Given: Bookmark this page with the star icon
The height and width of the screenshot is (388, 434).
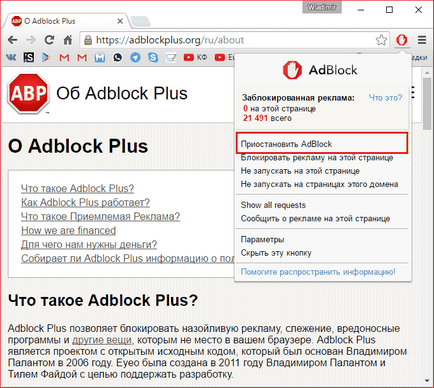Looking at the screenshot, I should pos(381,40).
